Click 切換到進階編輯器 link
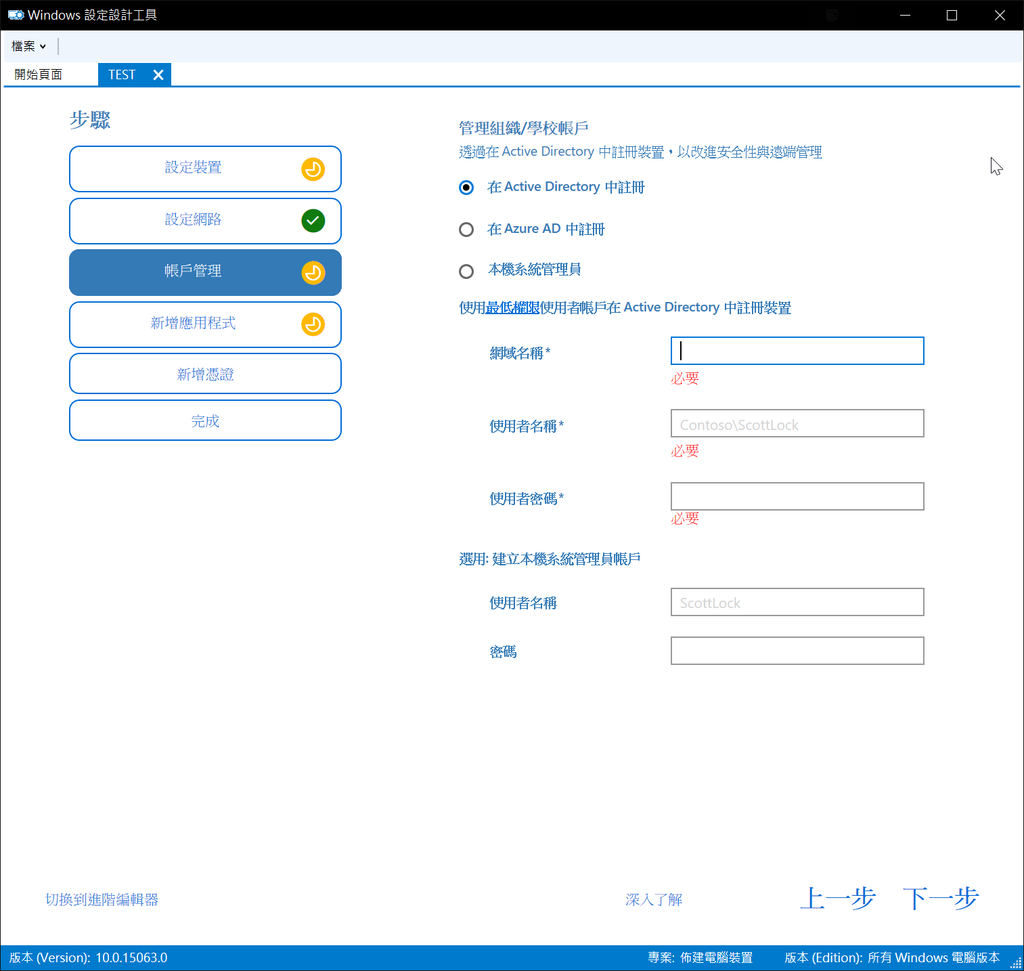 pos(102,899)
